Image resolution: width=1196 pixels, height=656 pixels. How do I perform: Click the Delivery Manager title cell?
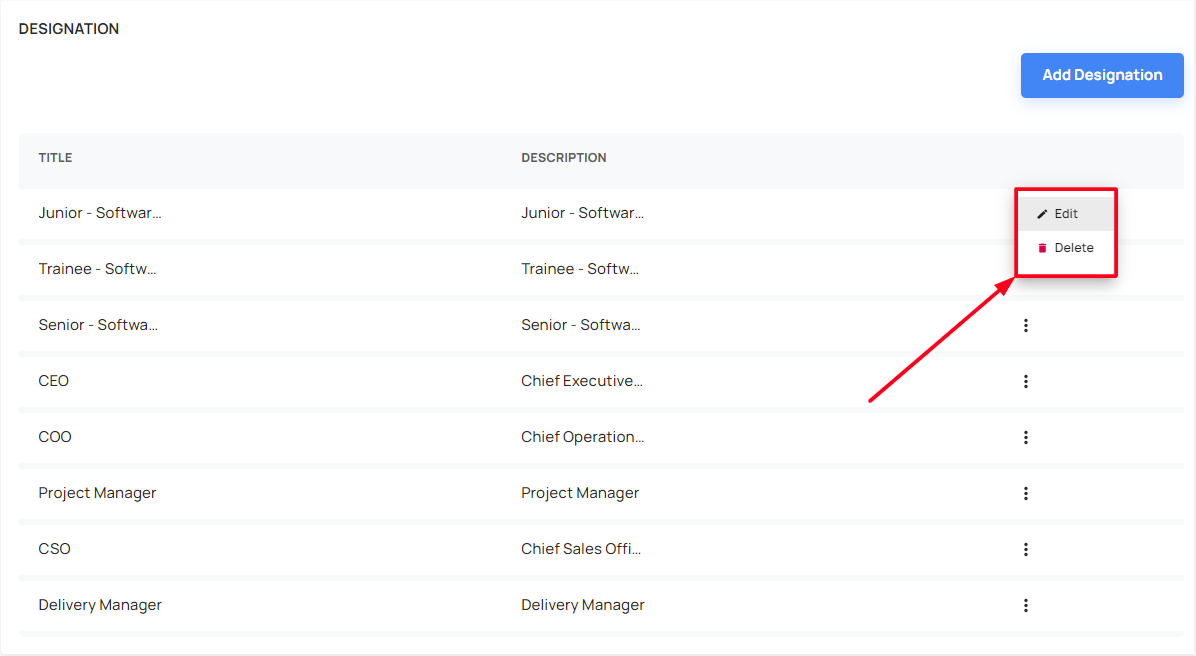(100, 605)
